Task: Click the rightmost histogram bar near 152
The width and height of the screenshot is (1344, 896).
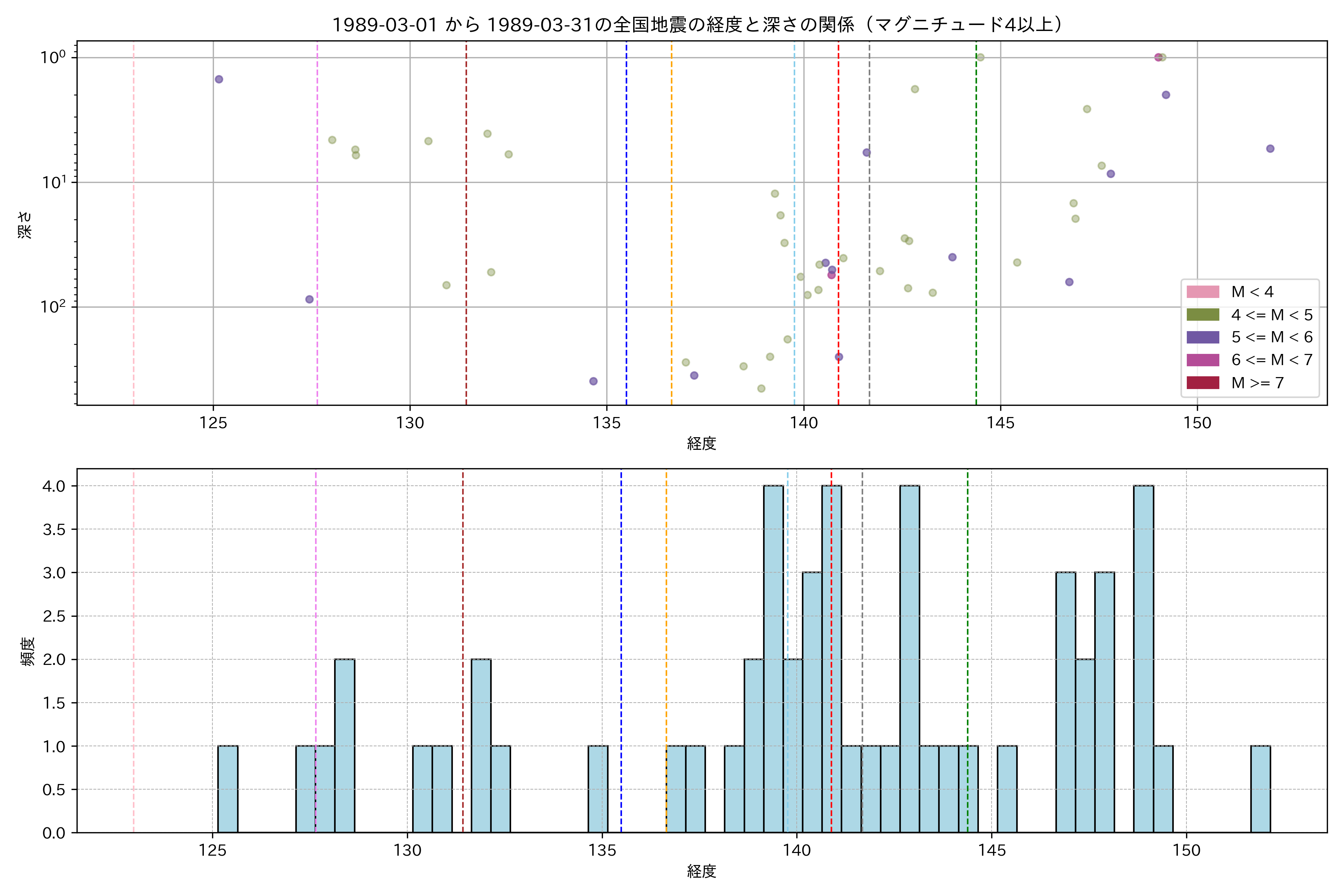Action: coord(1261,788)
